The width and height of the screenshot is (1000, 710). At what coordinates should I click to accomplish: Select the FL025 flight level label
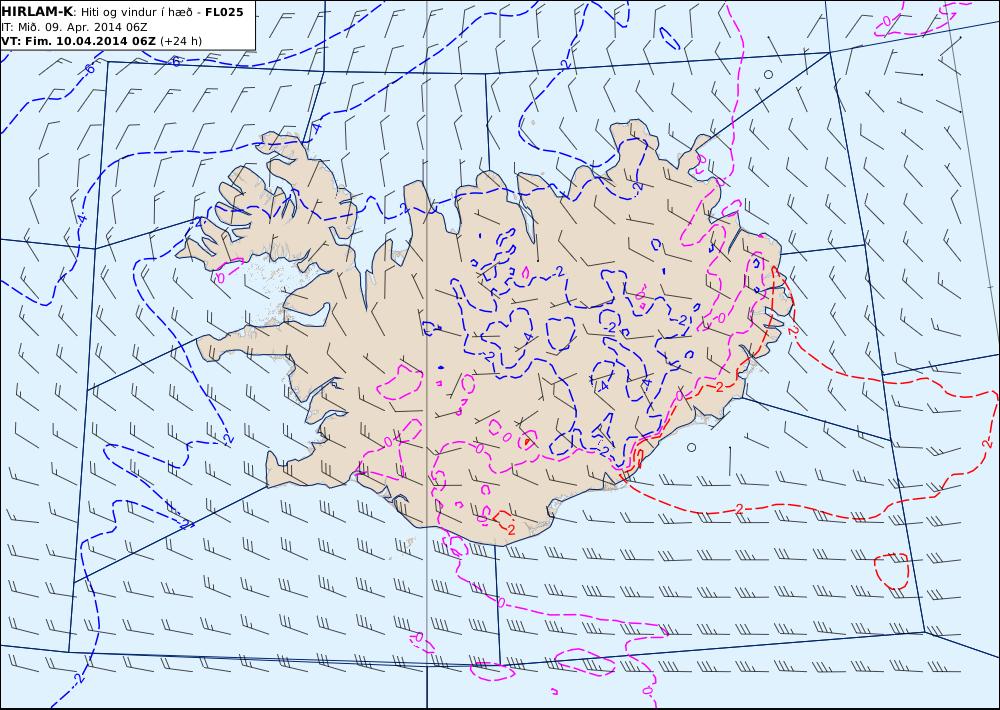point(224,12)
